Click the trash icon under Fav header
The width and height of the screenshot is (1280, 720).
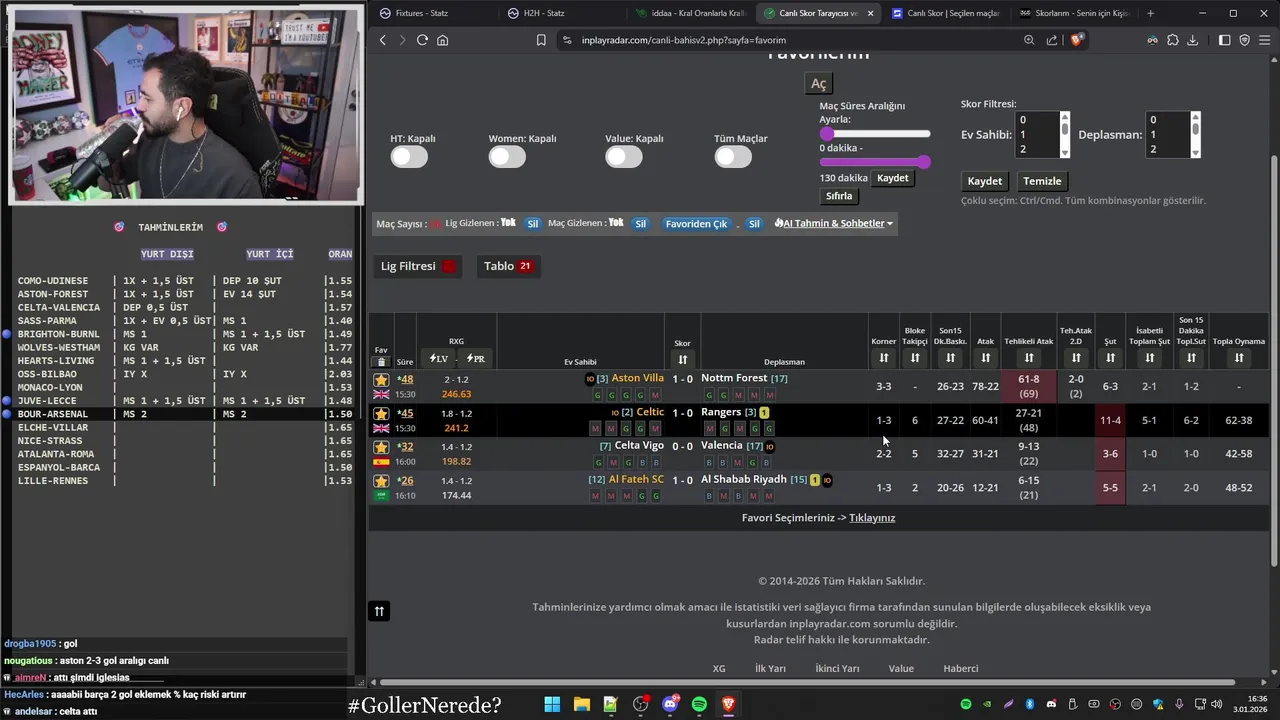(381, 362)
